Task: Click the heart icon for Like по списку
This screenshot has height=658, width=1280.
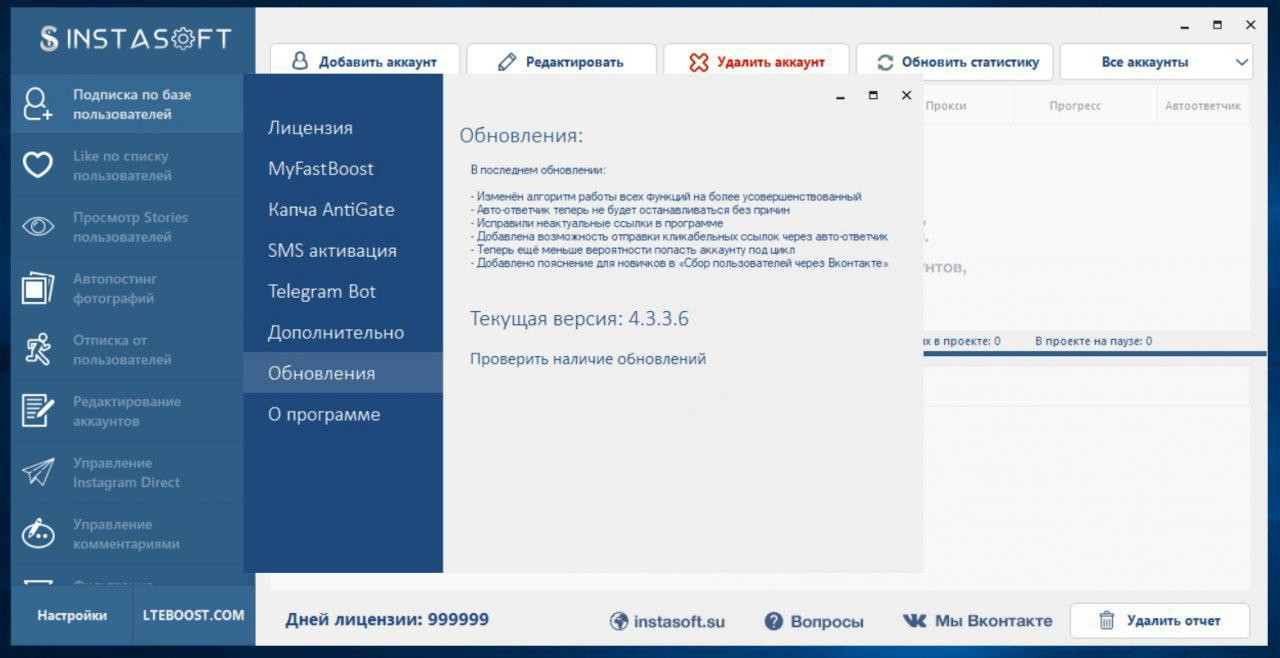Action: 38,166
